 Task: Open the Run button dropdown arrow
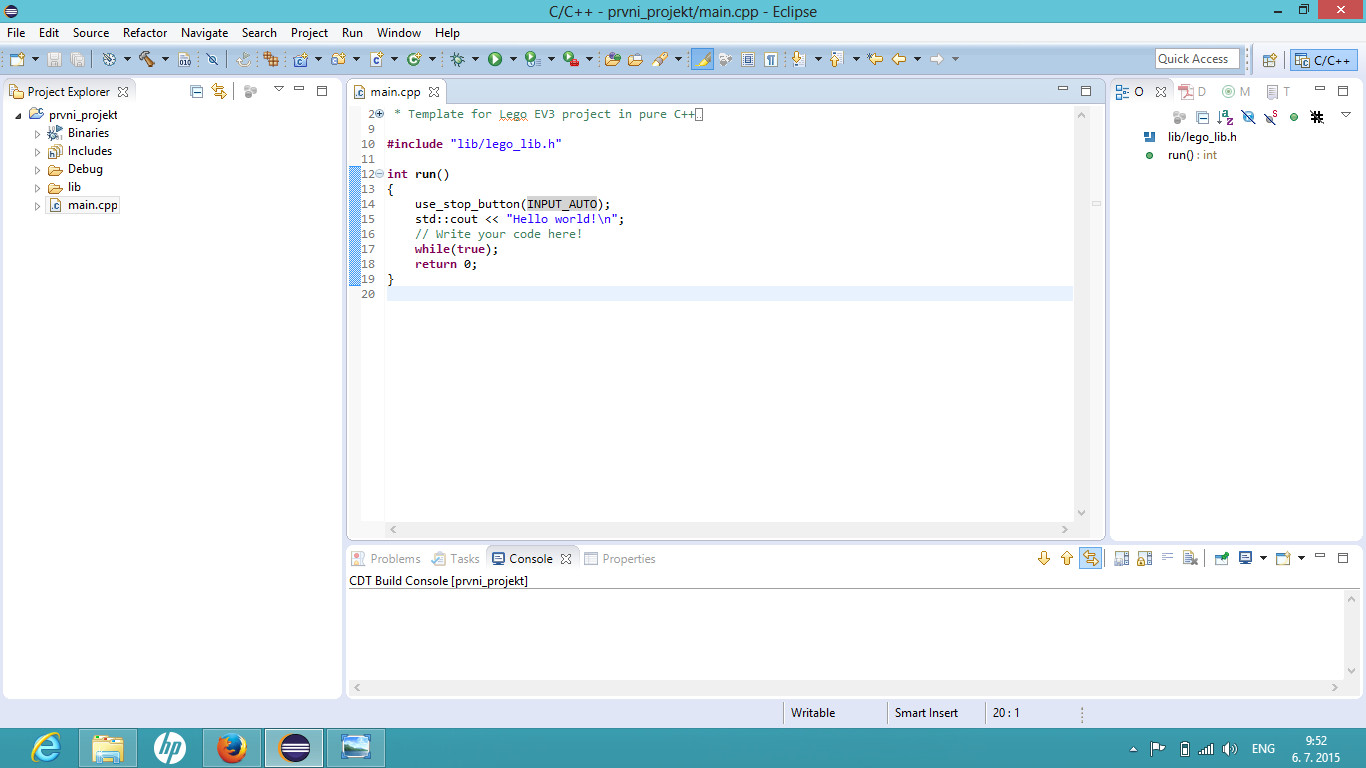(x=513, y=60)
